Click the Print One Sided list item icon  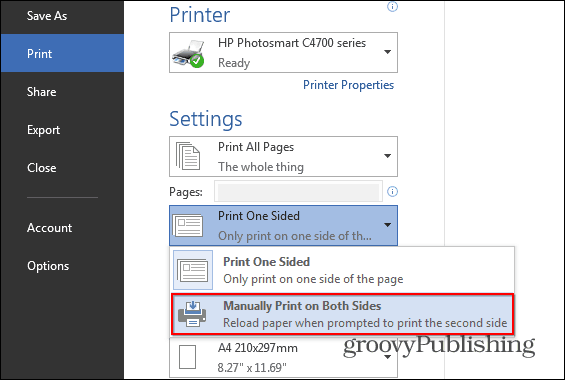(x=193, y=270)
